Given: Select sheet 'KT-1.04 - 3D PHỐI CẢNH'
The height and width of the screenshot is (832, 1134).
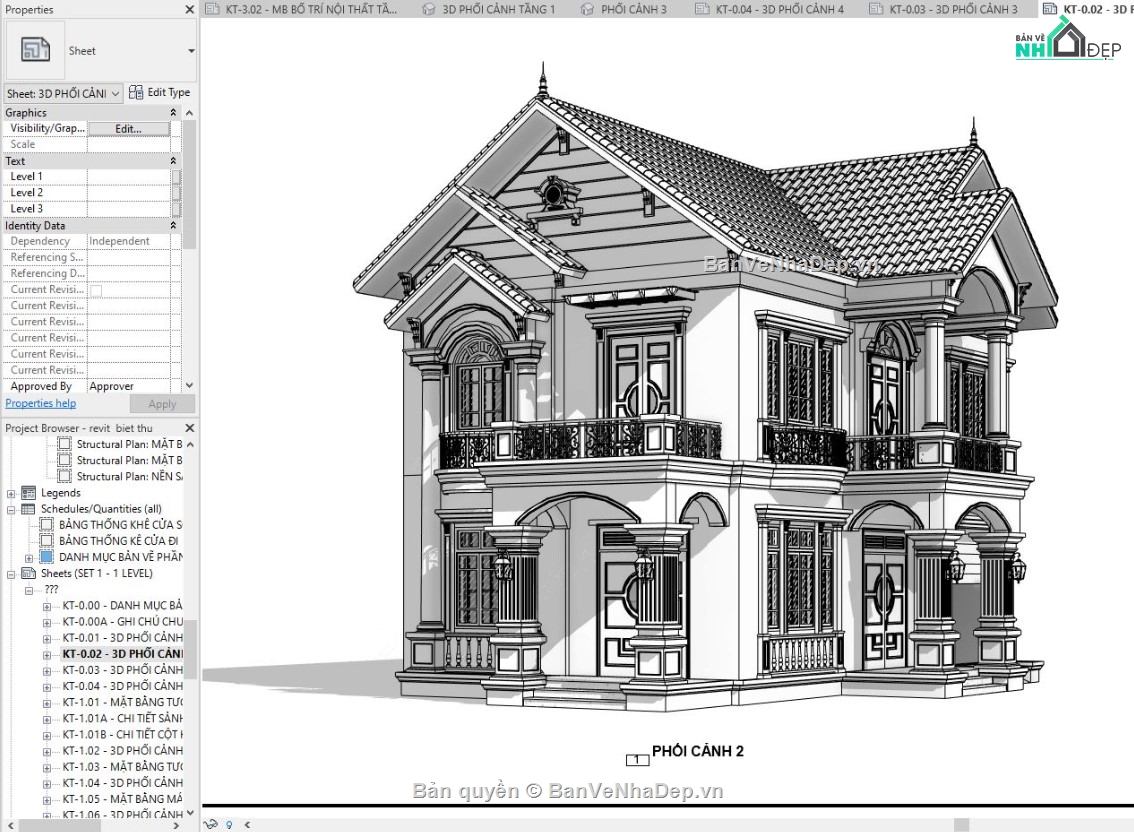Looking at the screenshot, I should click(122, 783).
